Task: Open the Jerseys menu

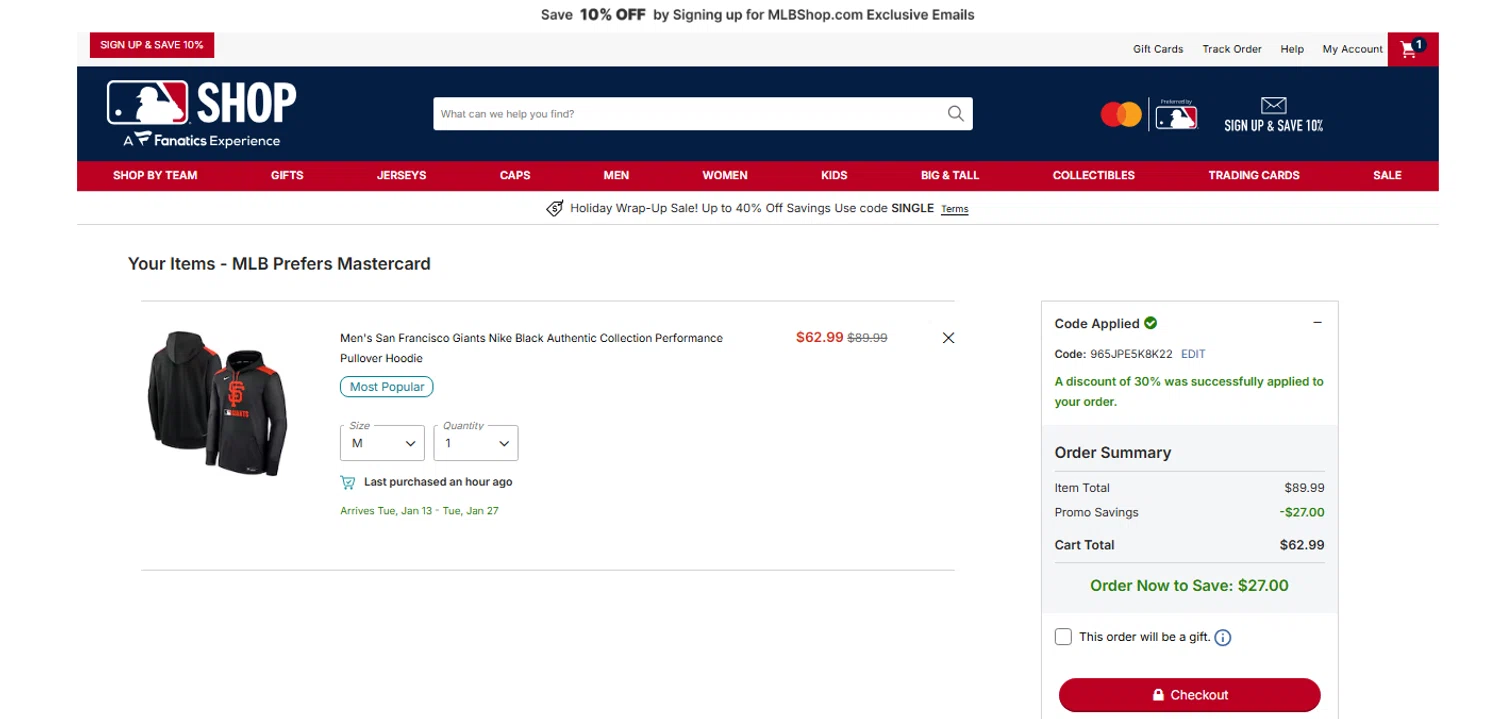Action: [x=401, y=175]
